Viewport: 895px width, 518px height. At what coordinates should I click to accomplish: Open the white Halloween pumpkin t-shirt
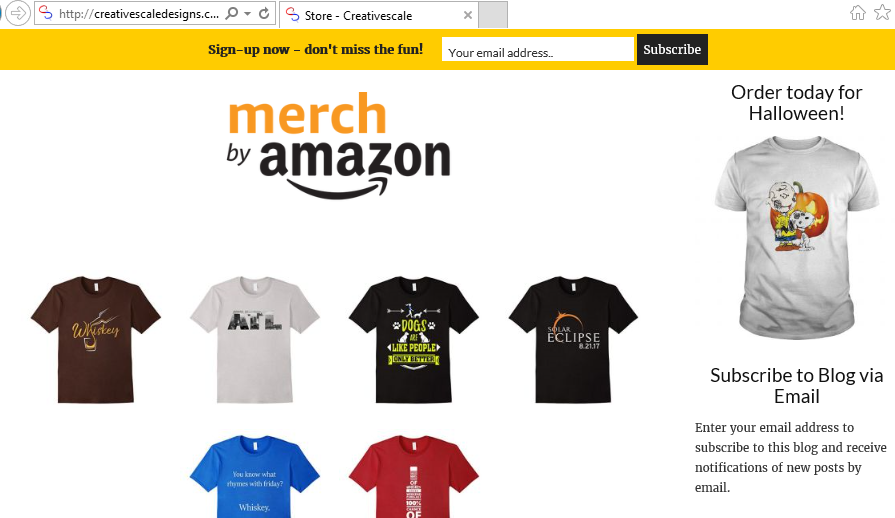coord(797,237)
